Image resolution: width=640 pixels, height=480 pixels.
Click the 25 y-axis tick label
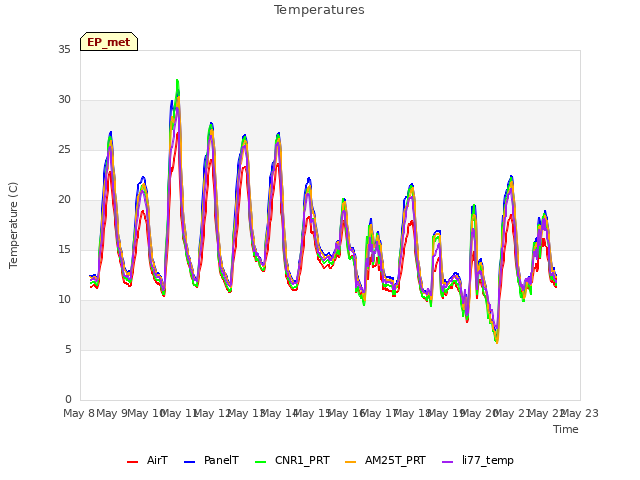pyautogui.click(x=64, y=149)
